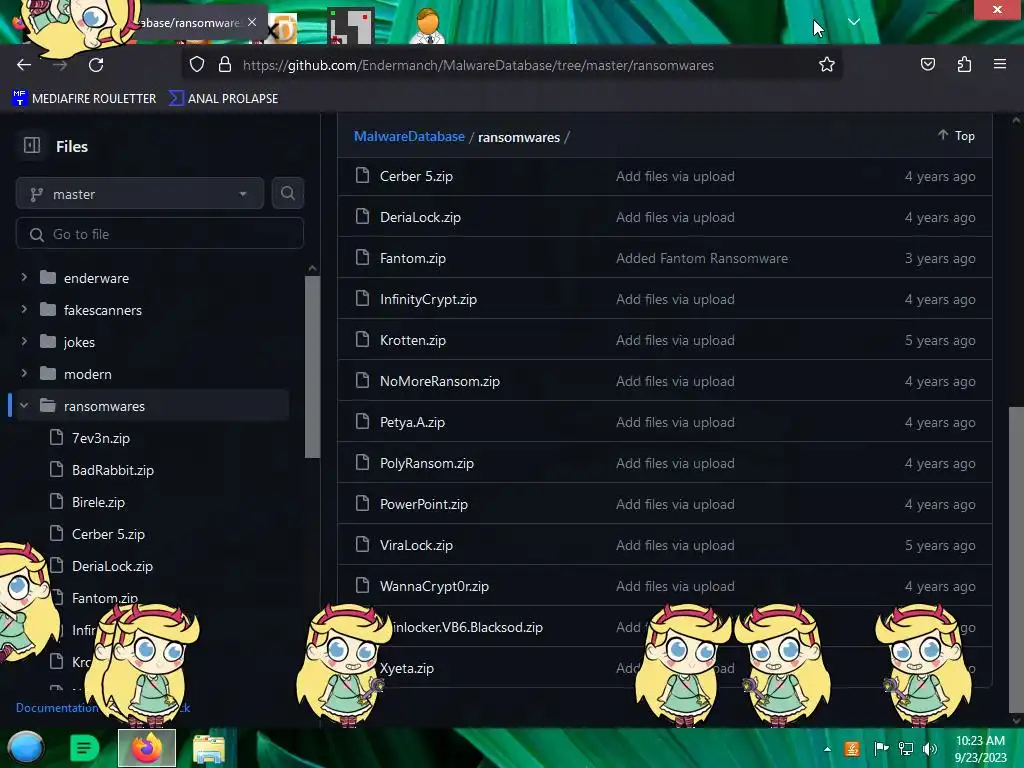1024x768 pixels.
Task: Click the file icon beside Petya.A.zip
Action: 362,421
